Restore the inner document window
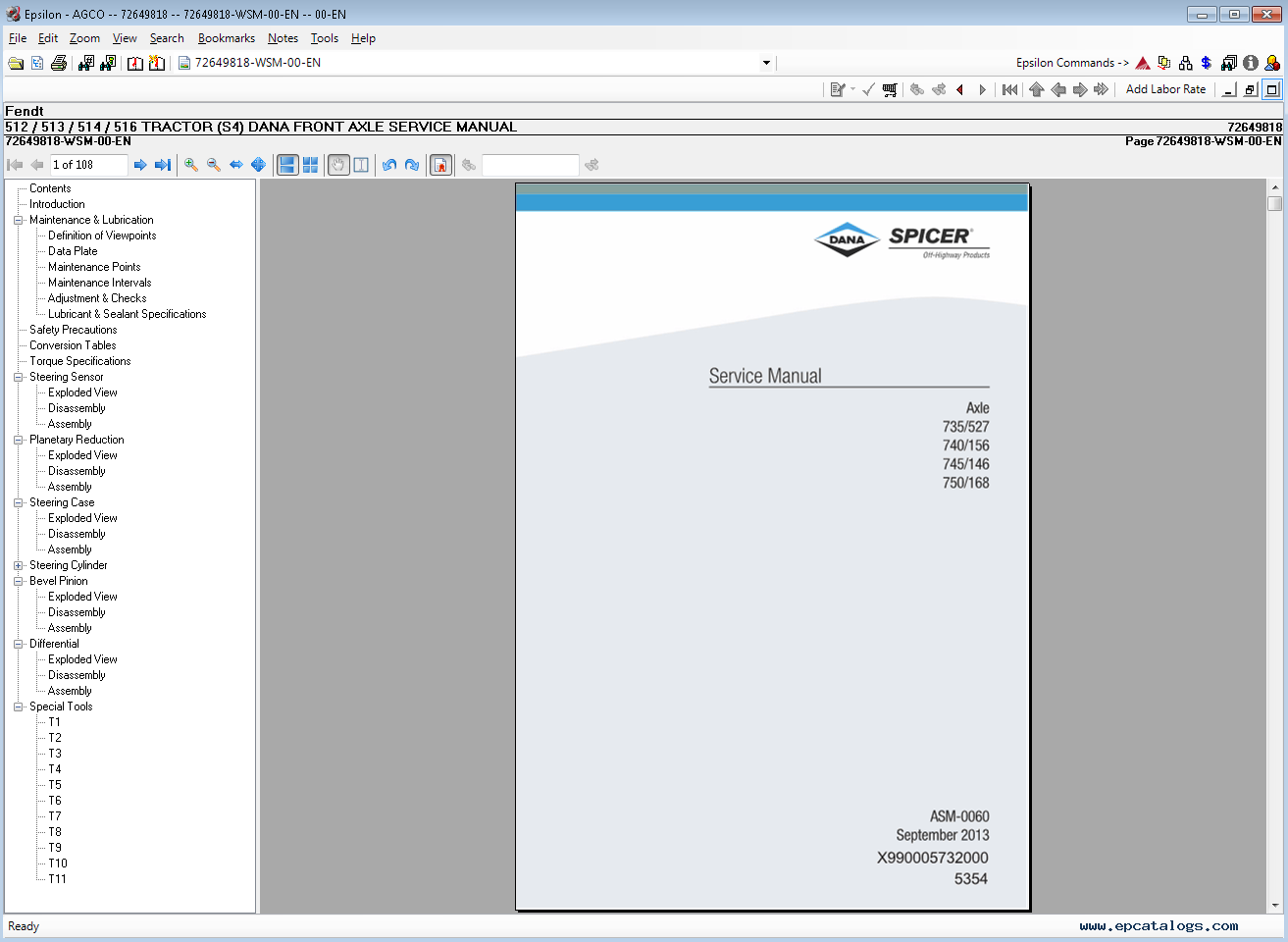1288x942 pixels. 1250,89
